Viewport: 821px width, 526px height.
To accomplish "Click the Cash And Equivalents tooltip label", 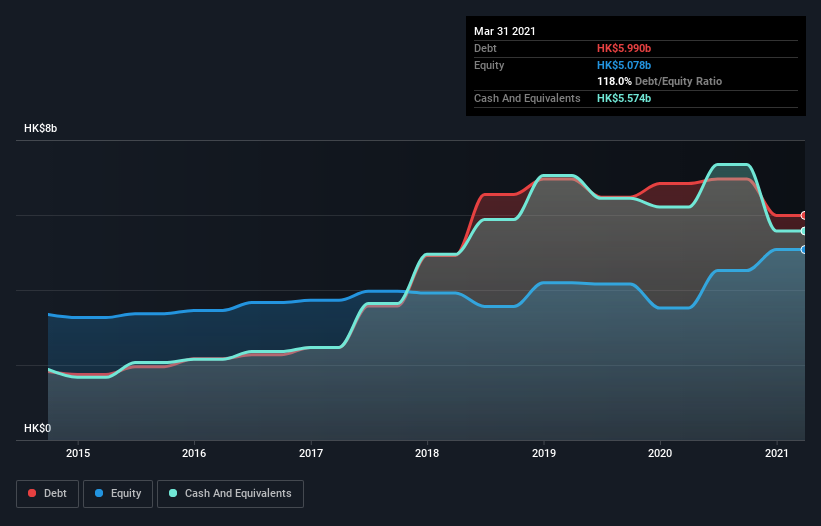I will point(527,98).
